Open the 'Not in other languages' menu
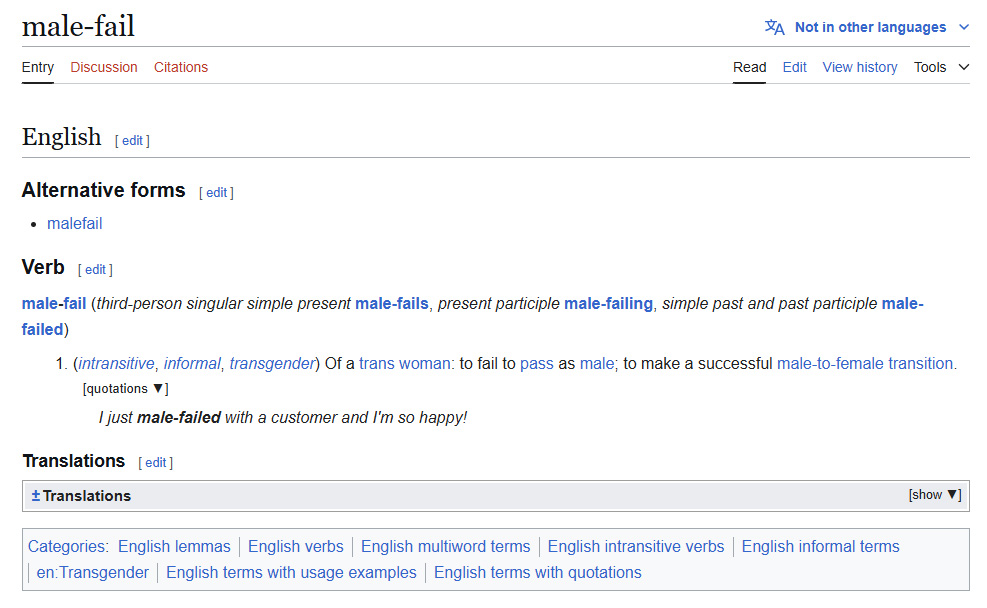987x608 pixels. [x=870, y=27]
